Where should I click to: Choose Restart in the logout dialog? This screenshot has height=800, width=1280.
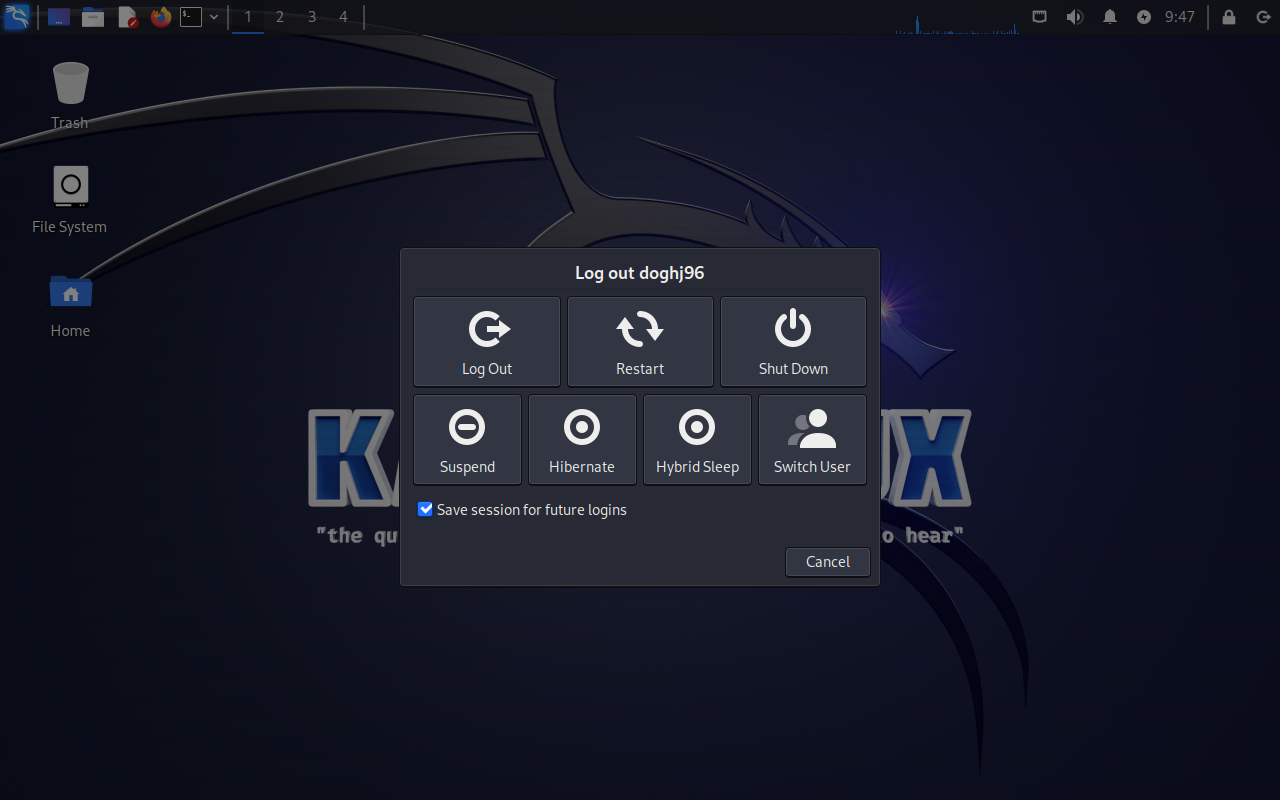pyautogui.click(x=640, y=341)
